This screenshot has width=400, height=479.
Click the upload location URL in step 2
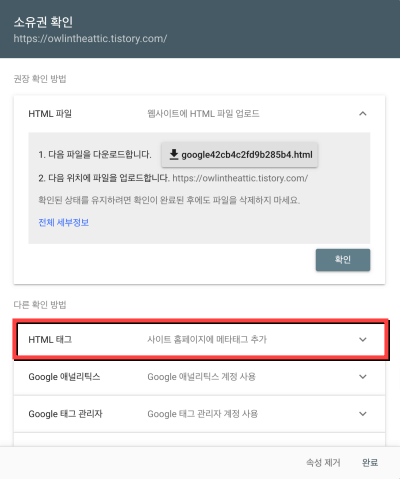click(x=240, y=178)
